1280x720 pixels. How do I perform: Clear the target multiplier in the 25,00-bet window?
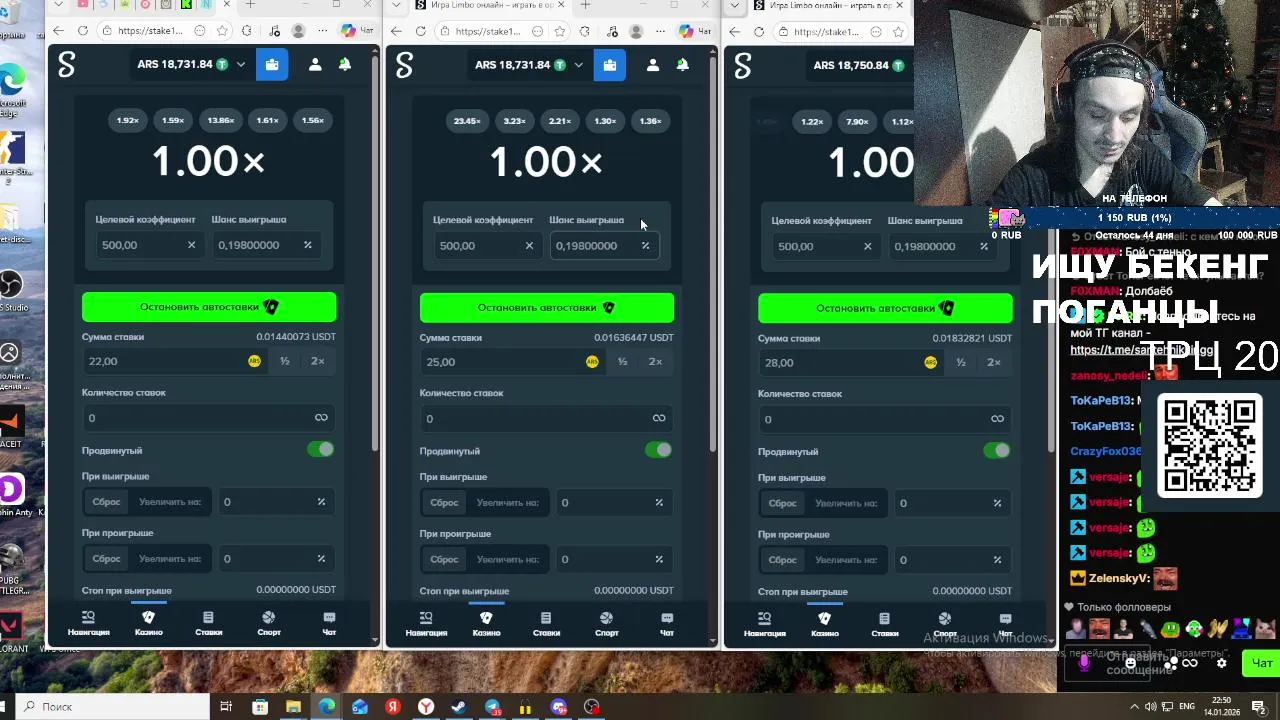pos(529,246)
